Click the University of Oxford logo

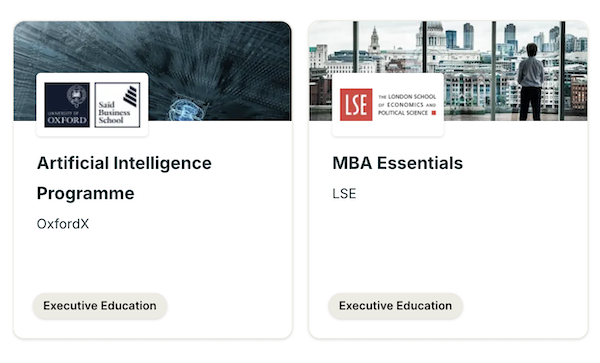click(x=67, y=105)
